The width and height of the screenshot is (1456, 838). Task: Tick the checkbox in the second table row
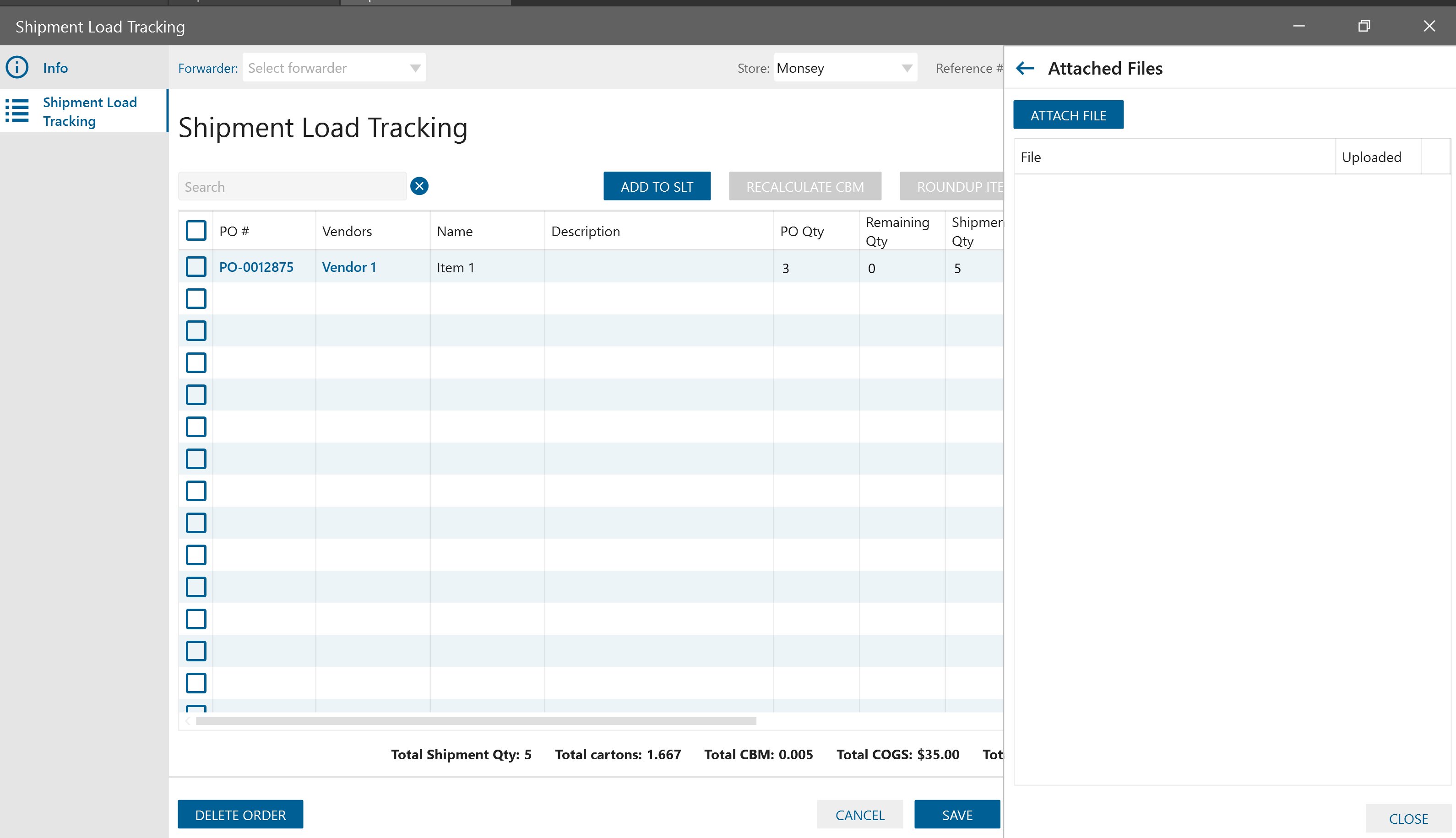coord(196,299)
